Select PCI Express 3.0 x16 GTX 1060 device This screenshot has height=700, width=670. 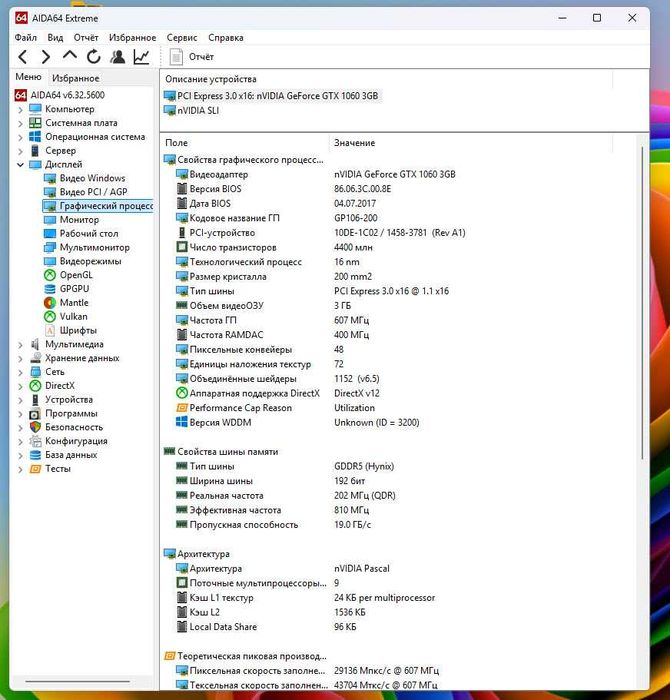click(x=271, y=96)
